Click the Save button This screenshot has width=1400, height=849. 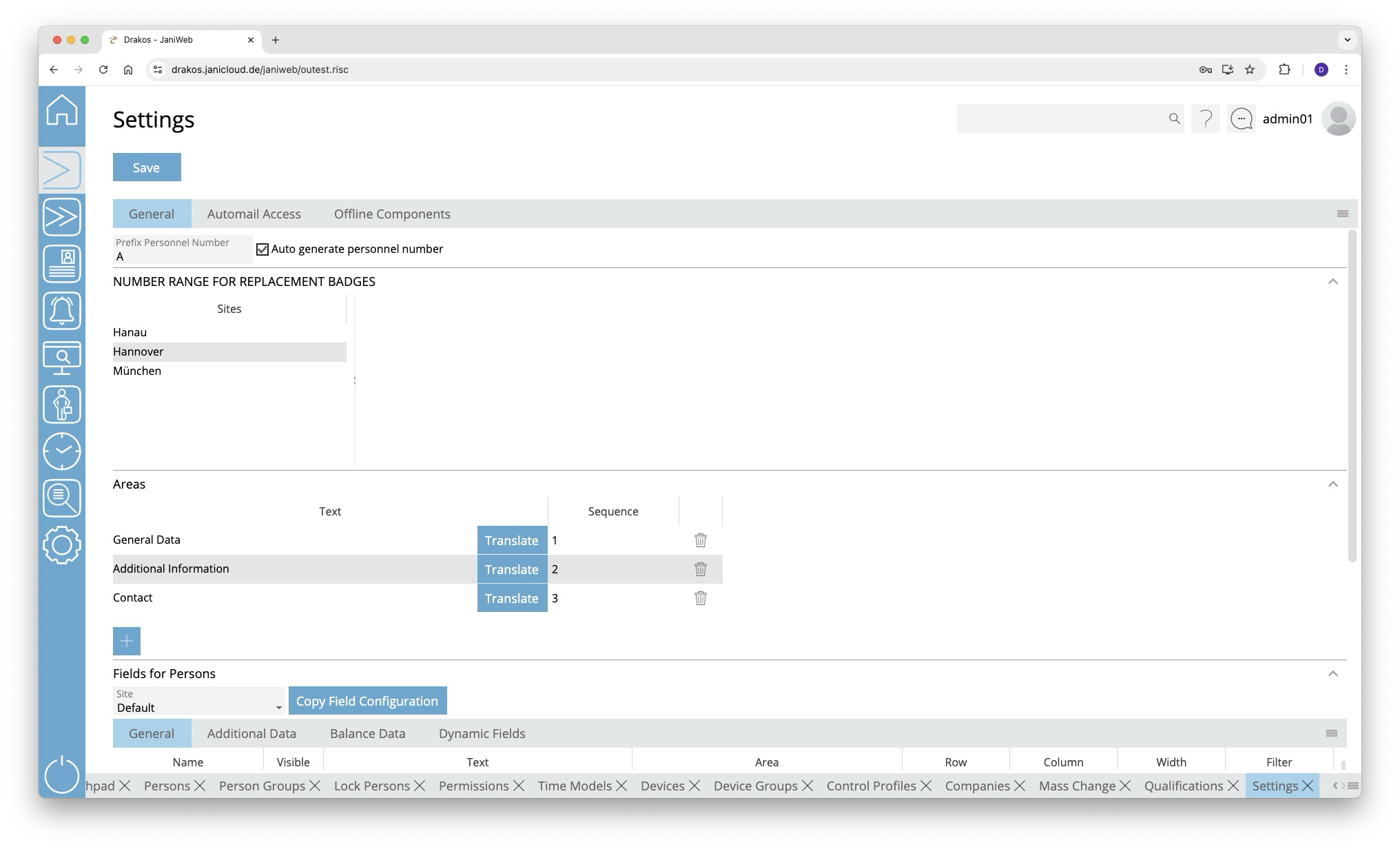[x=147, y=167]
